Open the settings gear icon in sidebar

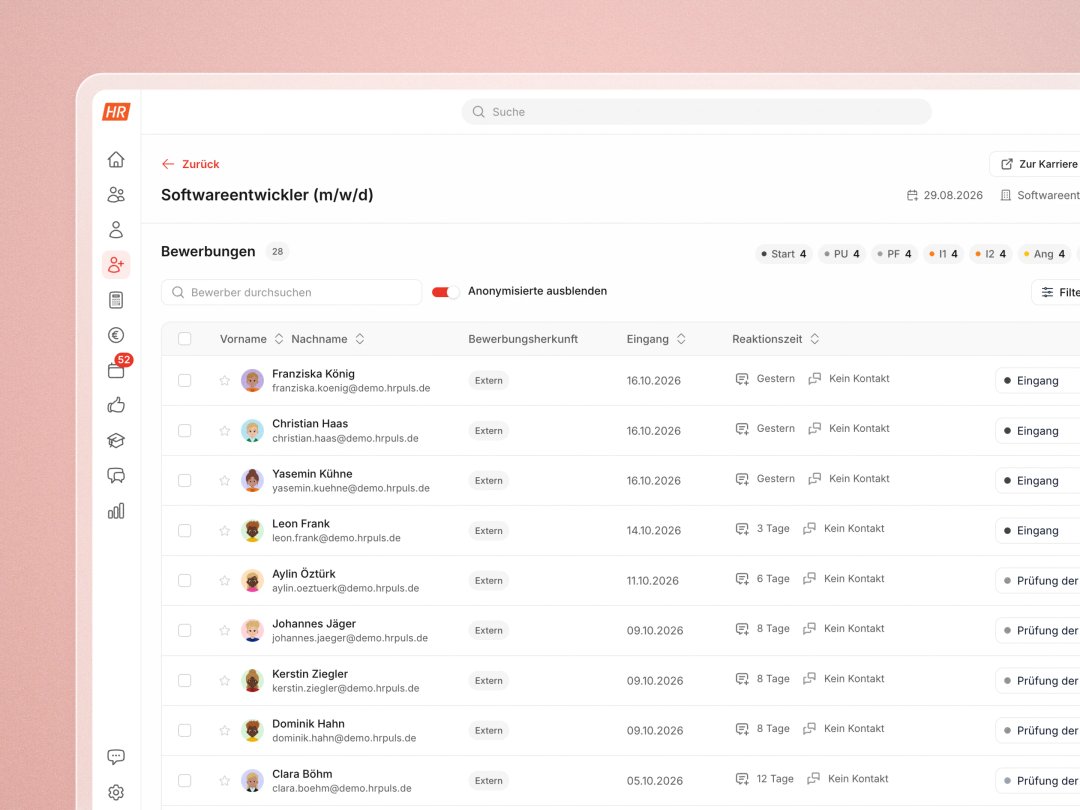[116, 792]
